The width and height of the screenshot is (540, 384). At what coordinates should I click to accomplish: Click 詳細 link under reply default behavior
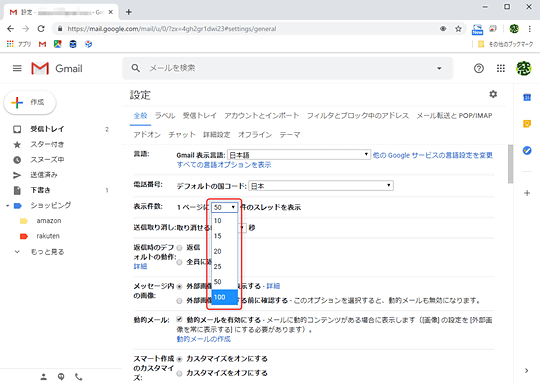pyautogui.click(x=140, y=266)
